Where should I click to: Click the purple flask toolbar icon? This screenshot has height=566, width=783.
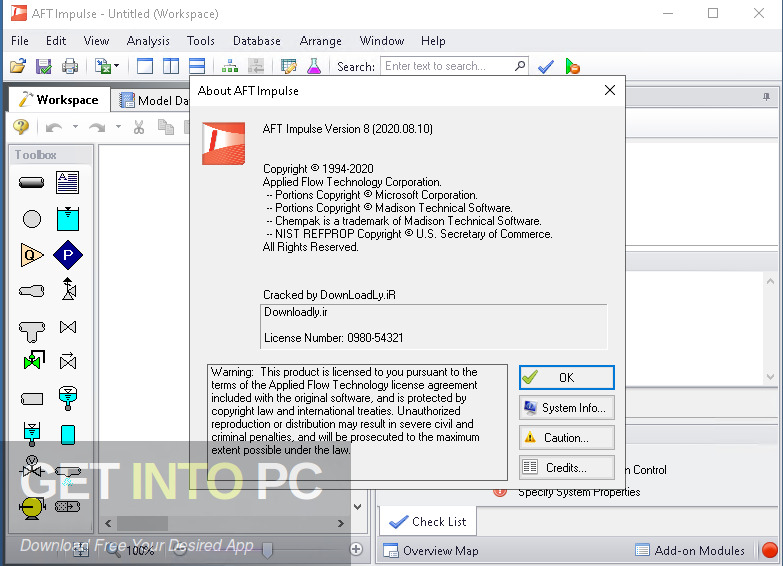tap(314, 66)
